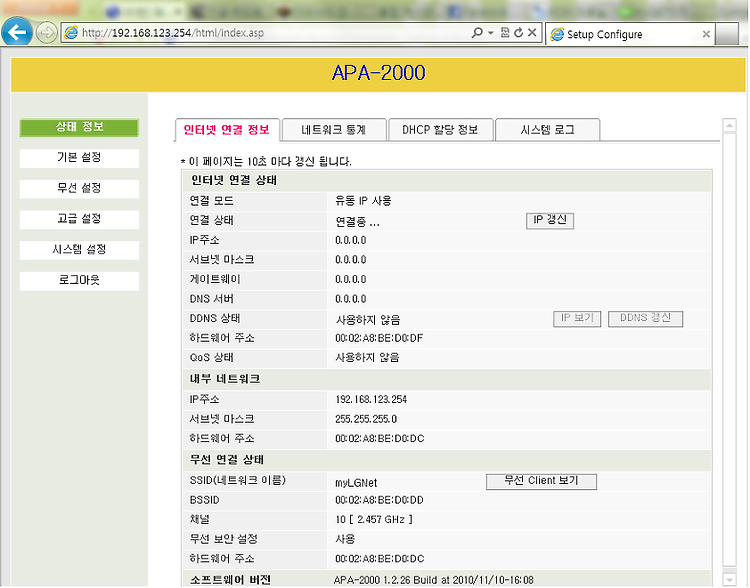Open a new browser tab
The width and height of the screenshot is (750, 588).
coord(727,34)
